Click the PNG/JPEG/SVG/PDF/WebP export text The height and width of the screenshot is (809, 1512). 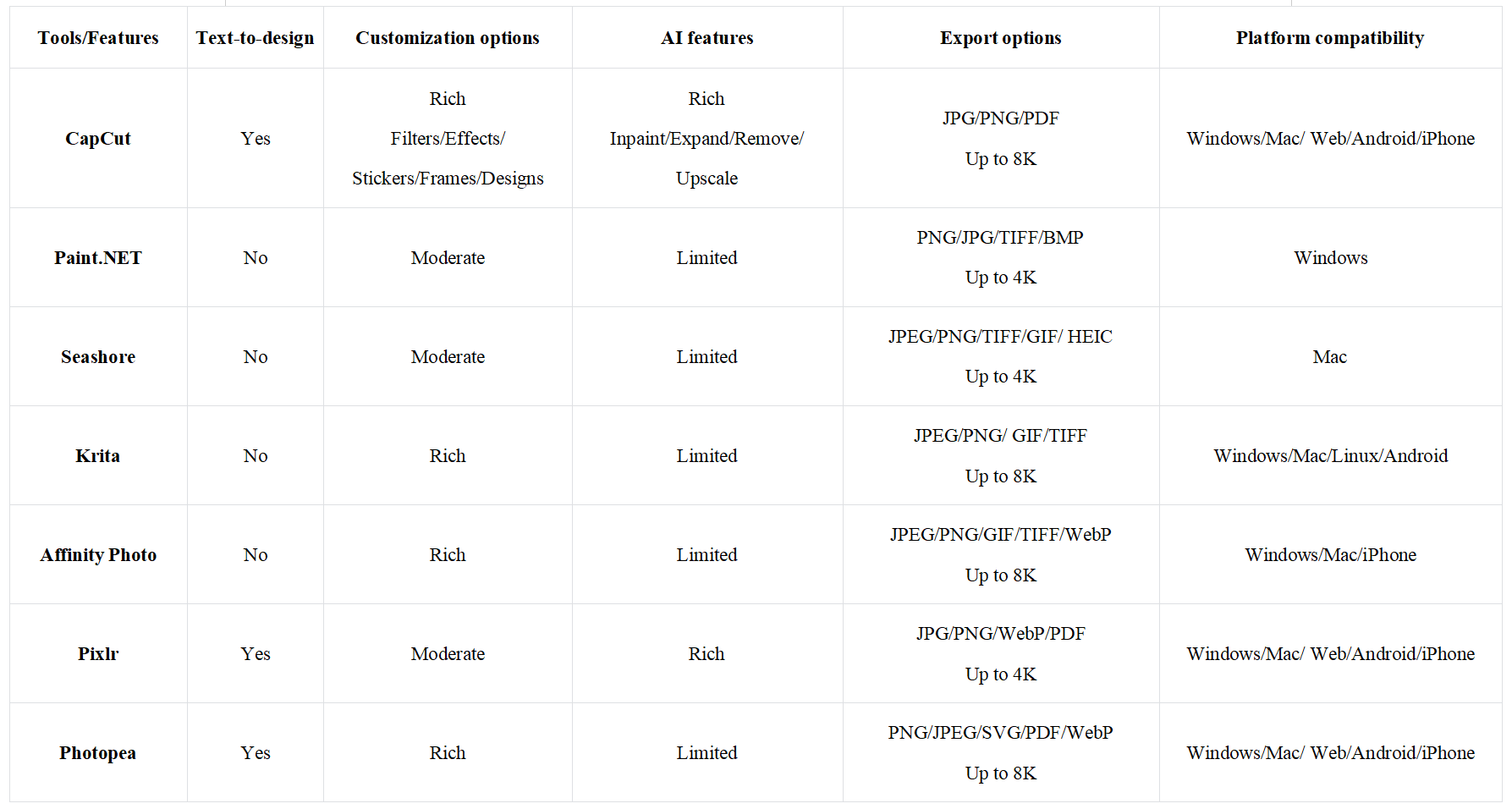pyautogui.click(x=1000, y=733)
